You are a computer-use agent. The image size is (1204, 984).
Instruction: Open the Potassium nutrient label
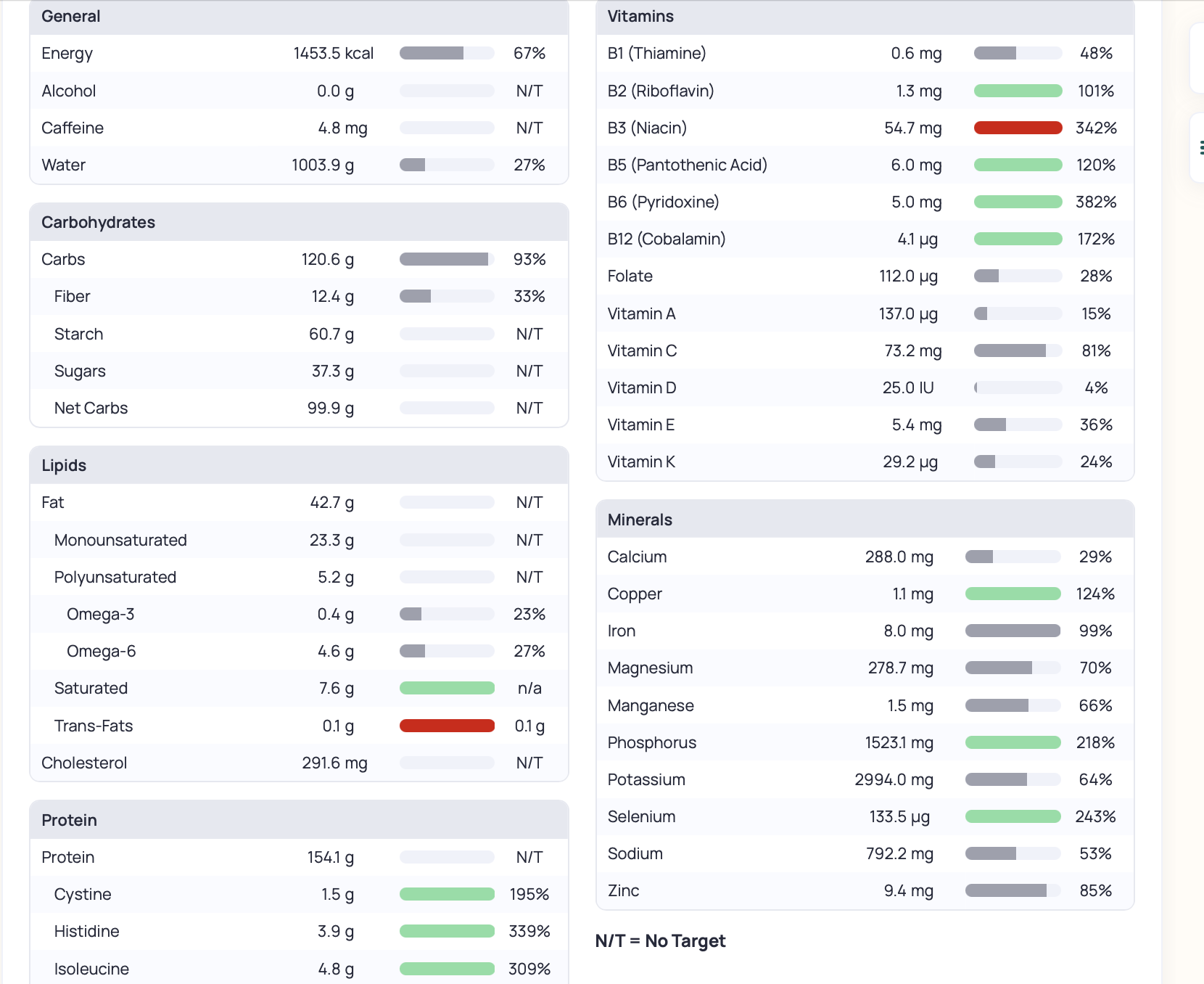646,779
